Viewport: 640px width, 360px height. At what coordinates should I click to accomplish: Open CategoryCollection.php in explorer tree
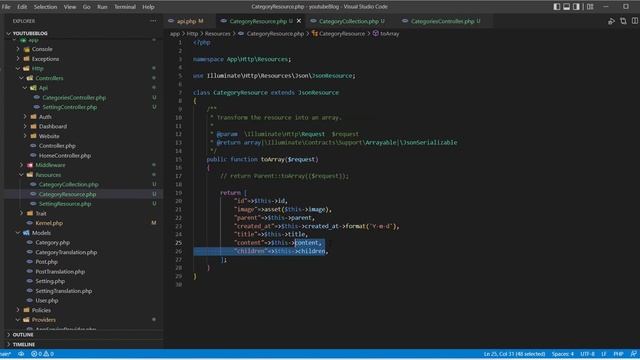point(69,185)
